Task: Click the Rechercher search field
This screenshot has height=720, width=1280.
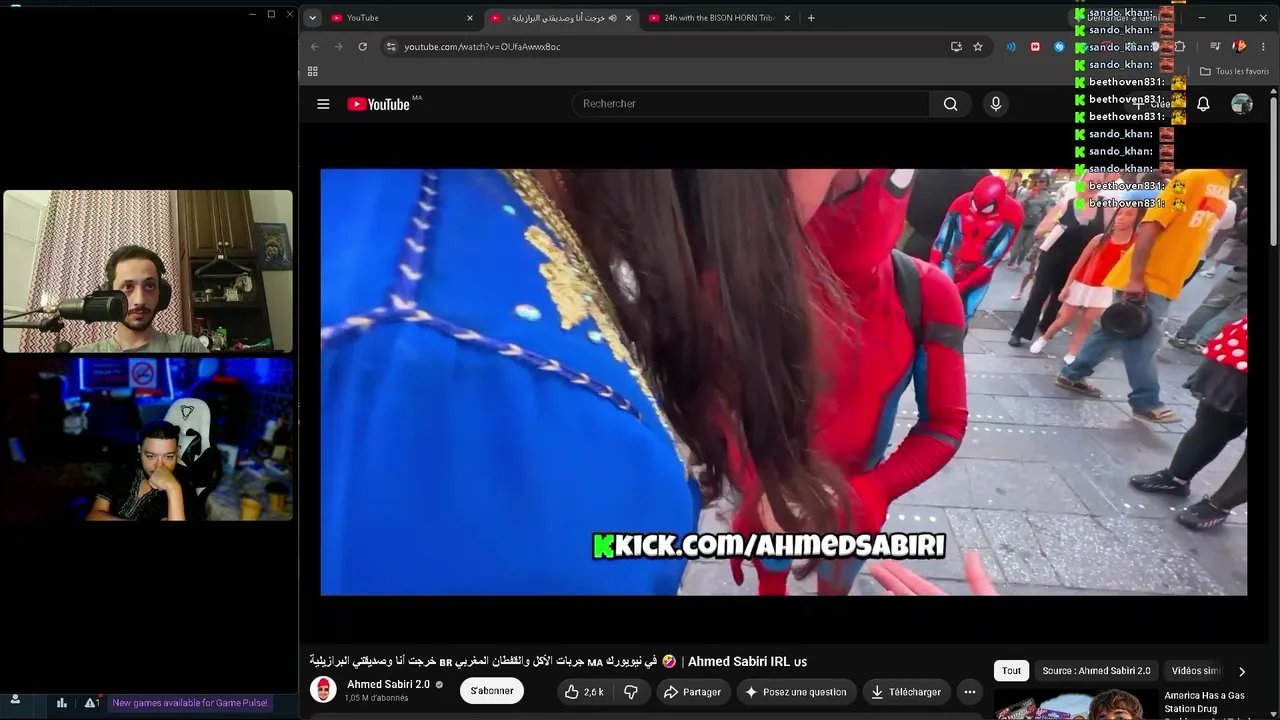Action: 750,104
